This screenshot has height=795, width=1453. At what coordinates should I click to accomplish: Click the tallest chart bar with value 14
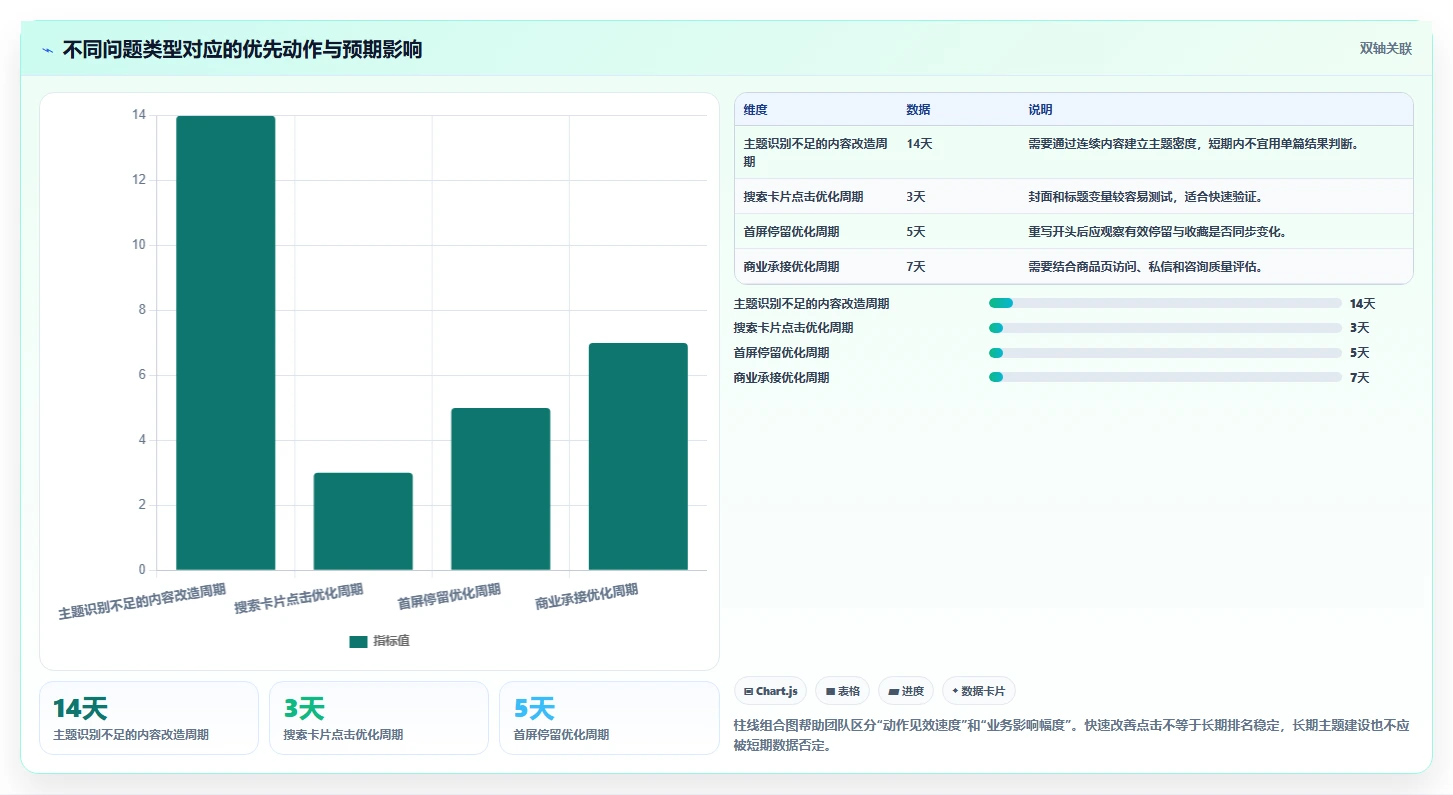point(226,343)
